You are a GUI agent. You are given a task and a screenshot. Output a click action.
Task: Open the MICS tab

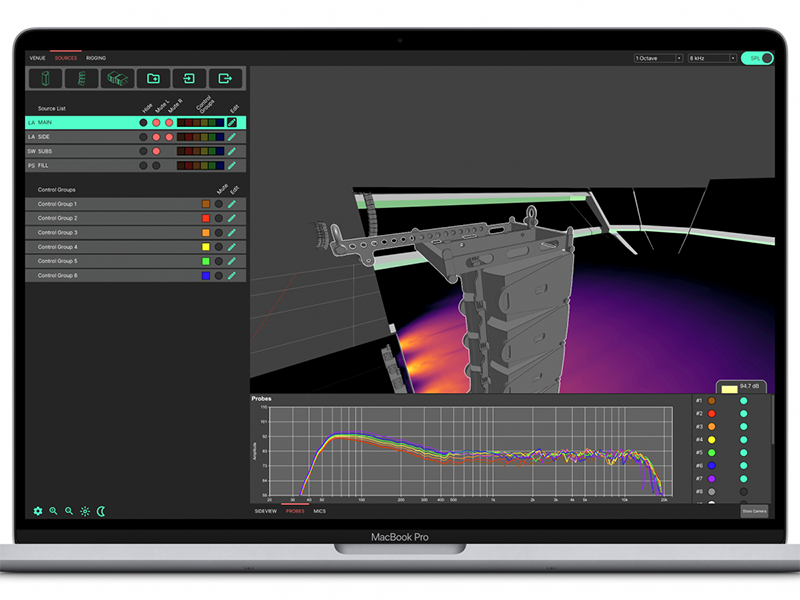319,511
